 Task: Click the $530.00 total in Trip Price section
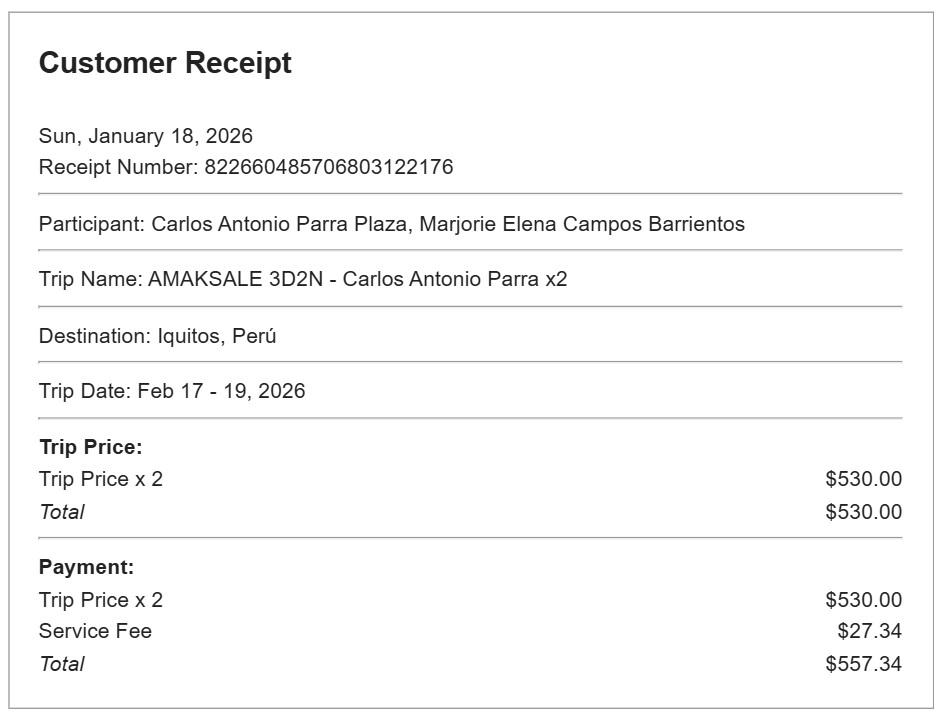click(863, 512)
